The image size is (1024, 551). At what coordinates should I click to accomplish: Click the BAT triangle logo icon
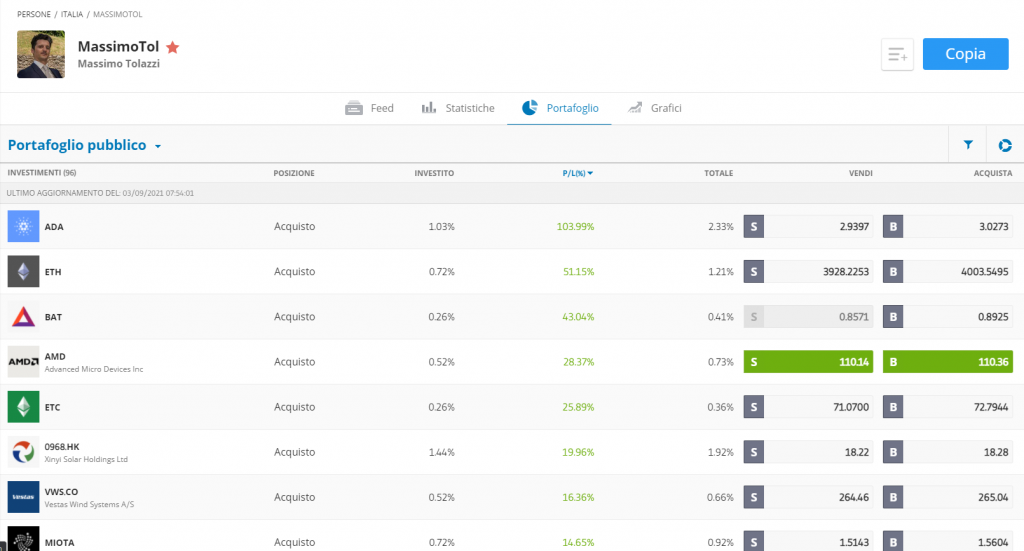click(24, 317)
